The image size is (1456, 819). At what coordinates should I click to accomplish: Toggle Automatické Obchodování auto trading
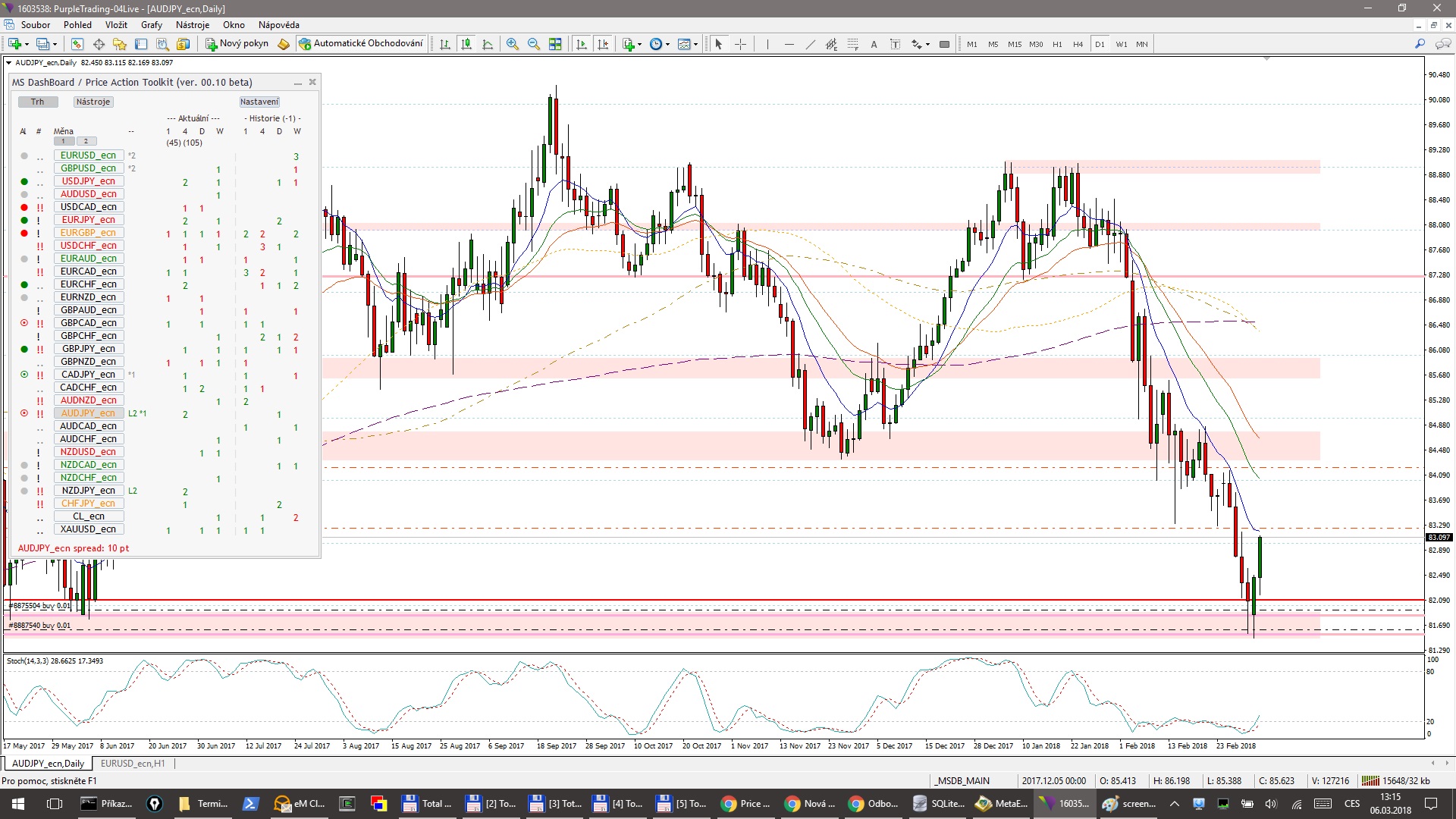[361, 43]
